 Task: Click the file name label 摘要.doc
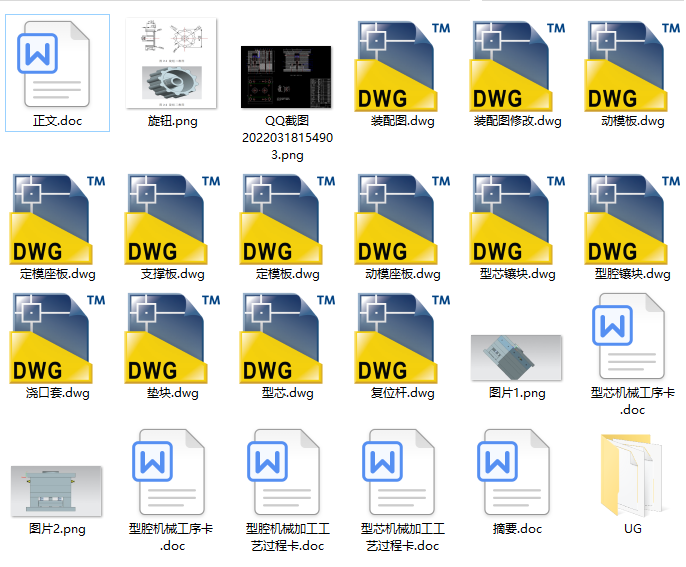pos(517,529)
